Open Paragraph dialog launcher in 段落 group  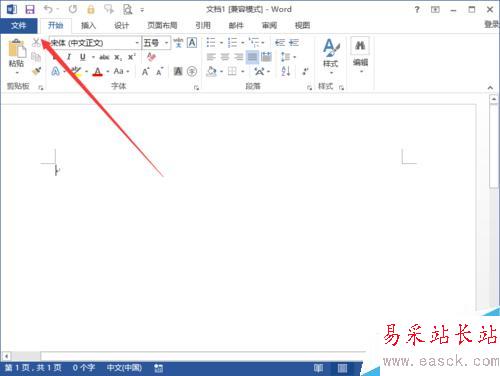tap(310, 88)
